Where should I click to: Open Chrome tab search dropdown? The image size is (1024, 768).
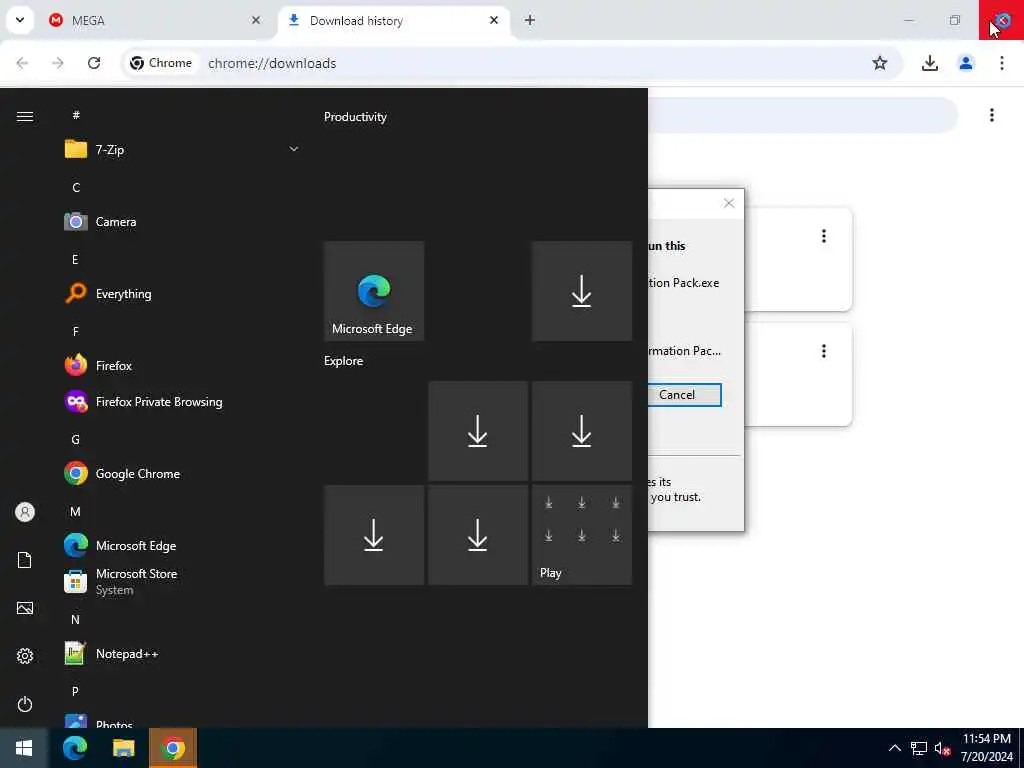(20, 20)
